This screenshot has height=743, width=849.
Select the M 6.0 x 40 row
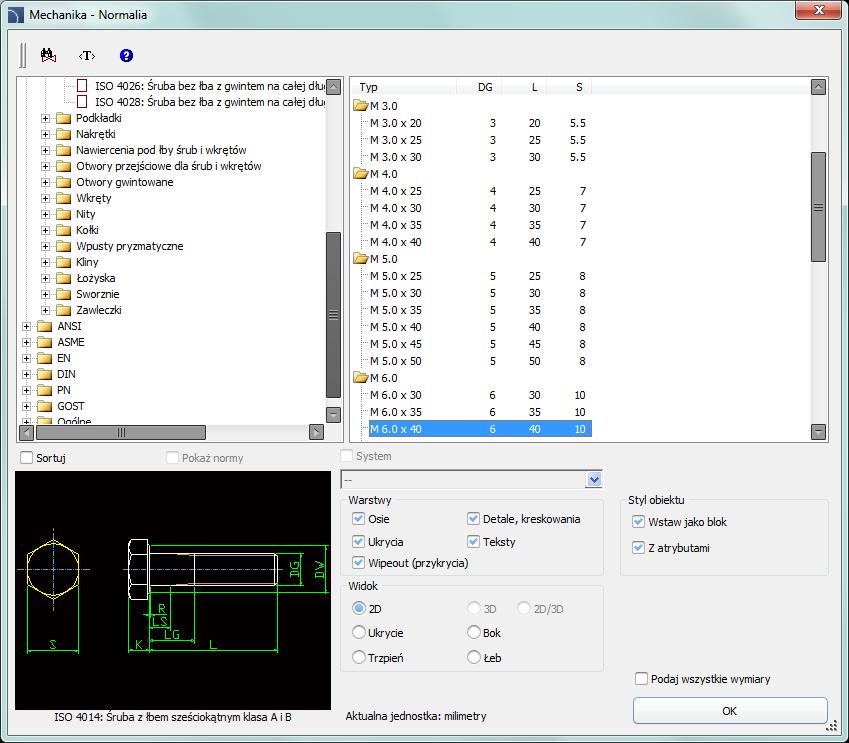click(480, 429)
